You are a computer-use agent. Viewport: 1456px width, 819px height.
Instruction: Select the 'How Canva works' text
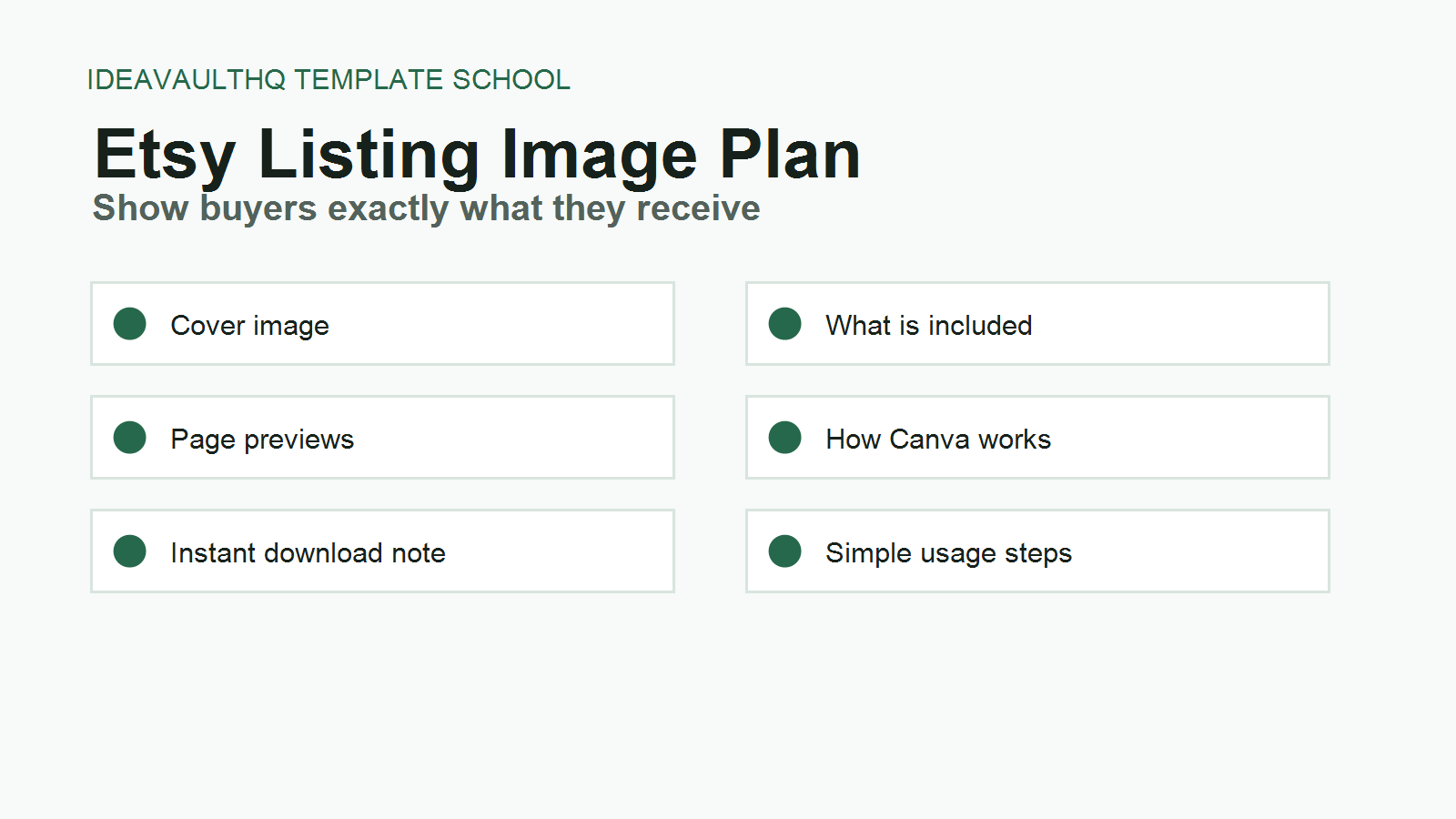click(x=938, y=440)
